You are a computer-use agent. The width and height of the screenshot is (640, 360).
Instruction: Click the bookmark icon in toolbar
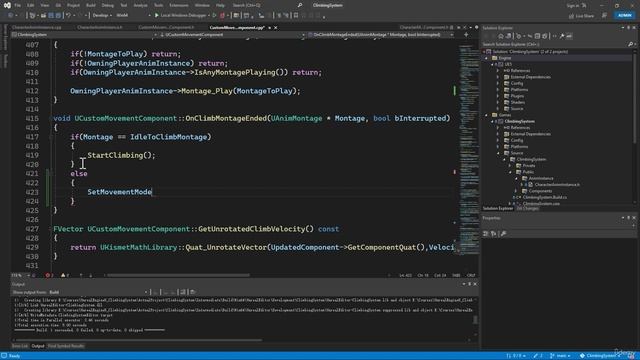tap(296, 16)
